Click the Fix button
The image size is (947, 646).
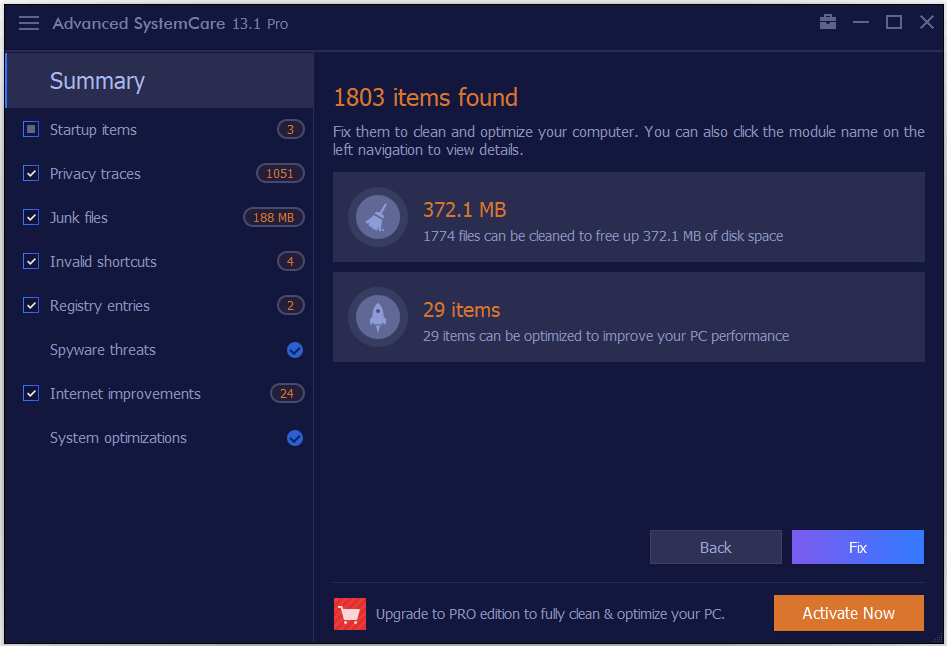858,547
